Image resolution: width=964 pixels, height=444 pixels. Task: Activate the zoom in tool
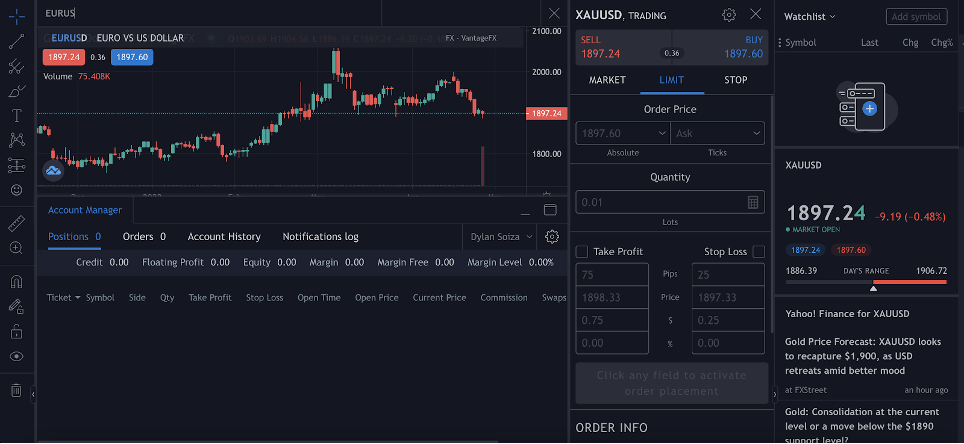point(17,248)
